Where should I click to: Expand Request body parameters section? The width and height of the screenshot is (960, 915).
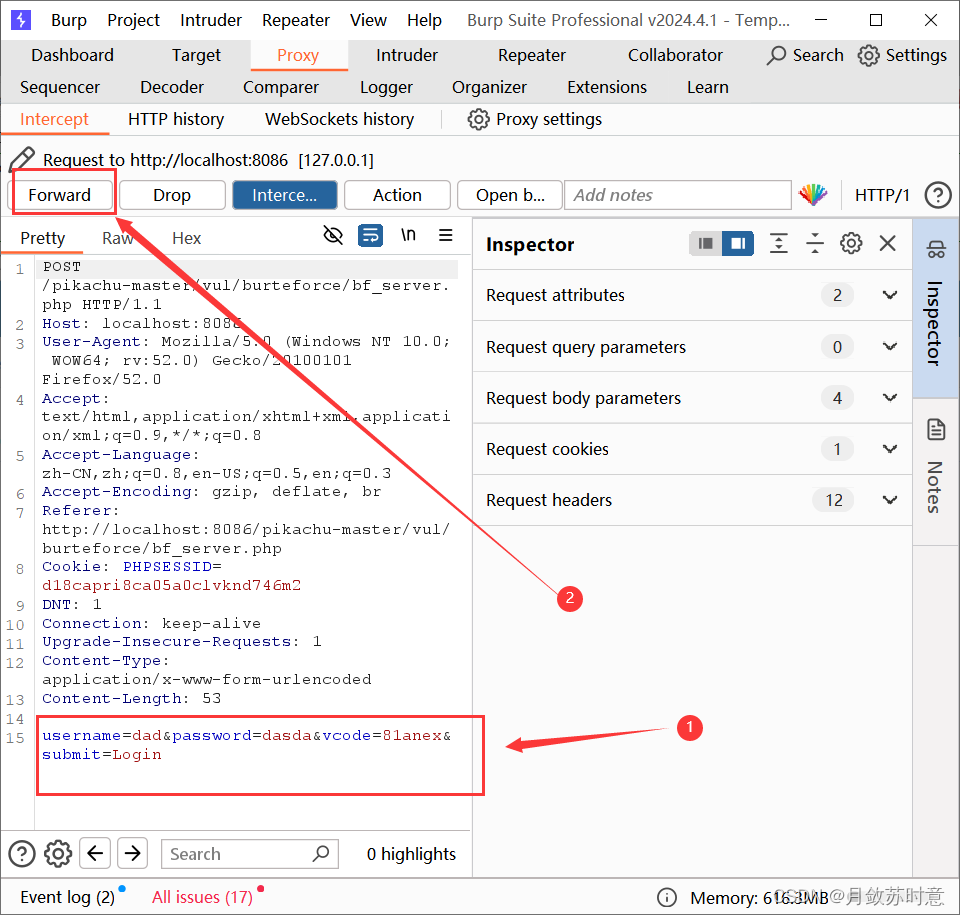point(692,398)
